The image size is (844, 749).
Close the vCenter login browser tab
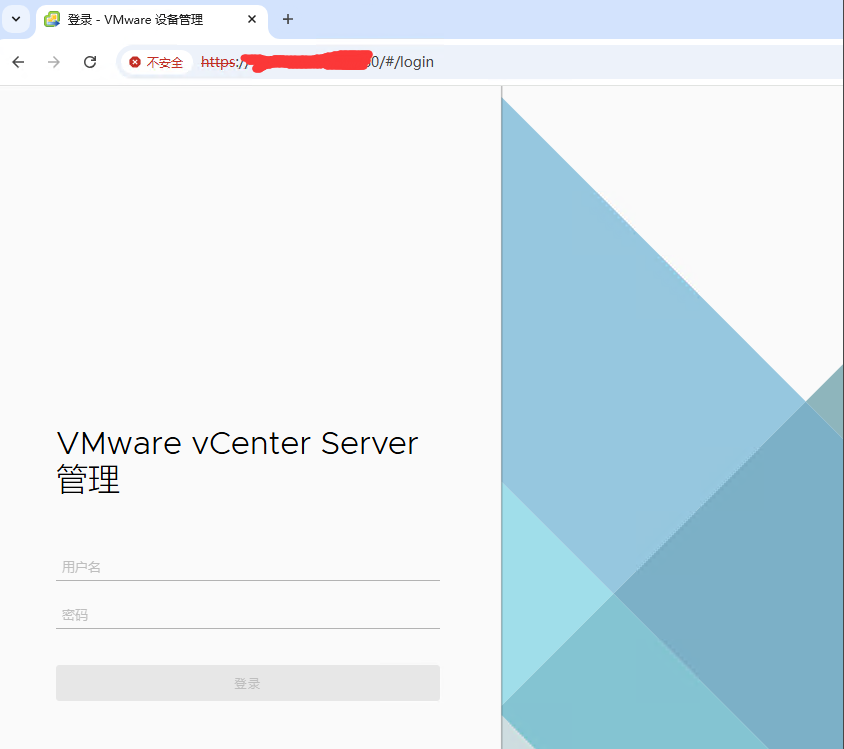(252, 19)
